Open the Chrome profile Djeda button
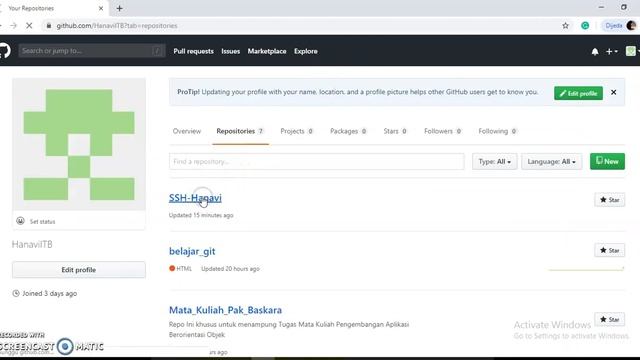The image size is (640, 360). [x=620, y=26]
